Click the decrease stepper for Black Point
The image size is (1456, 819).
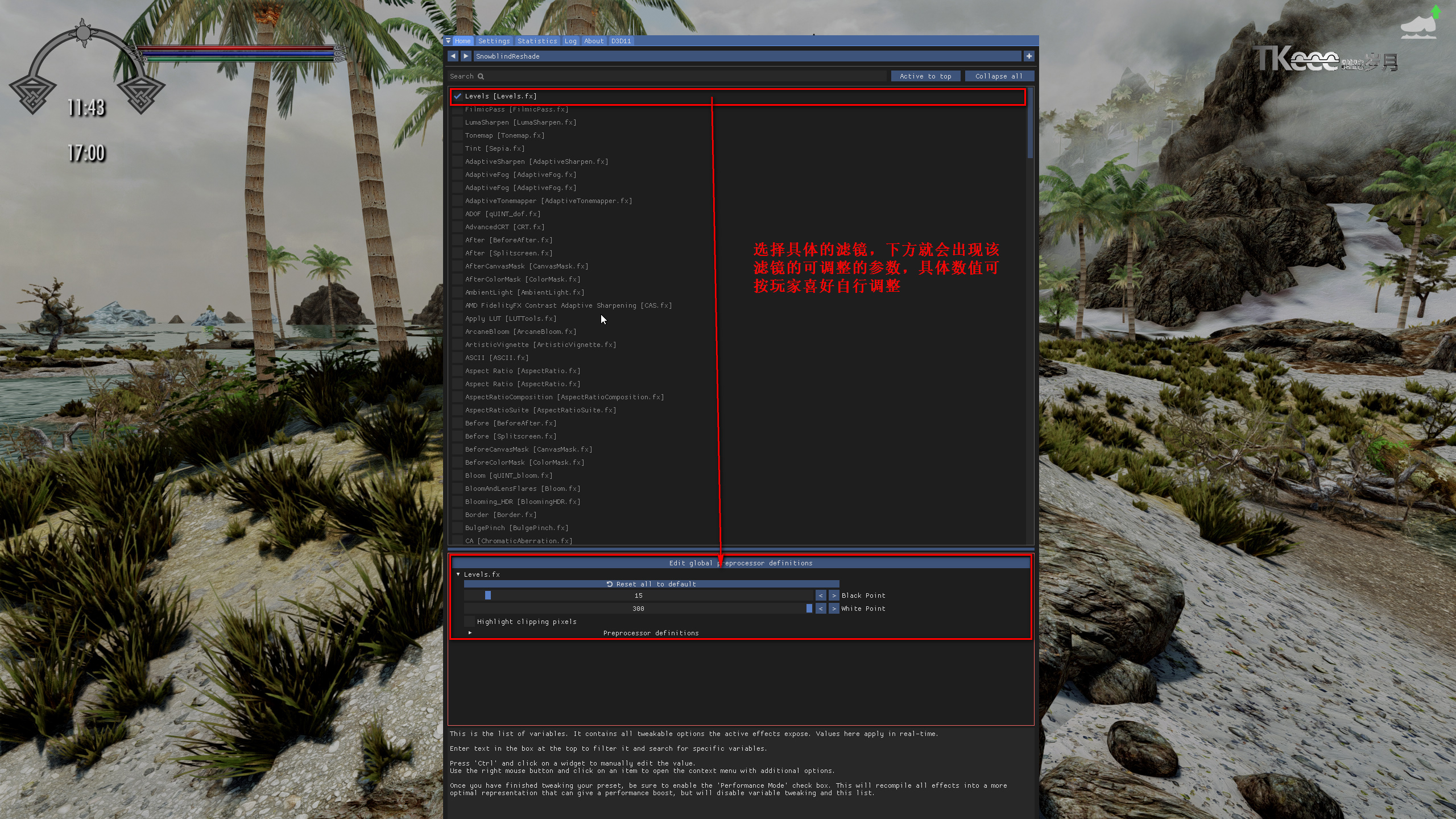tap(821, 595)
